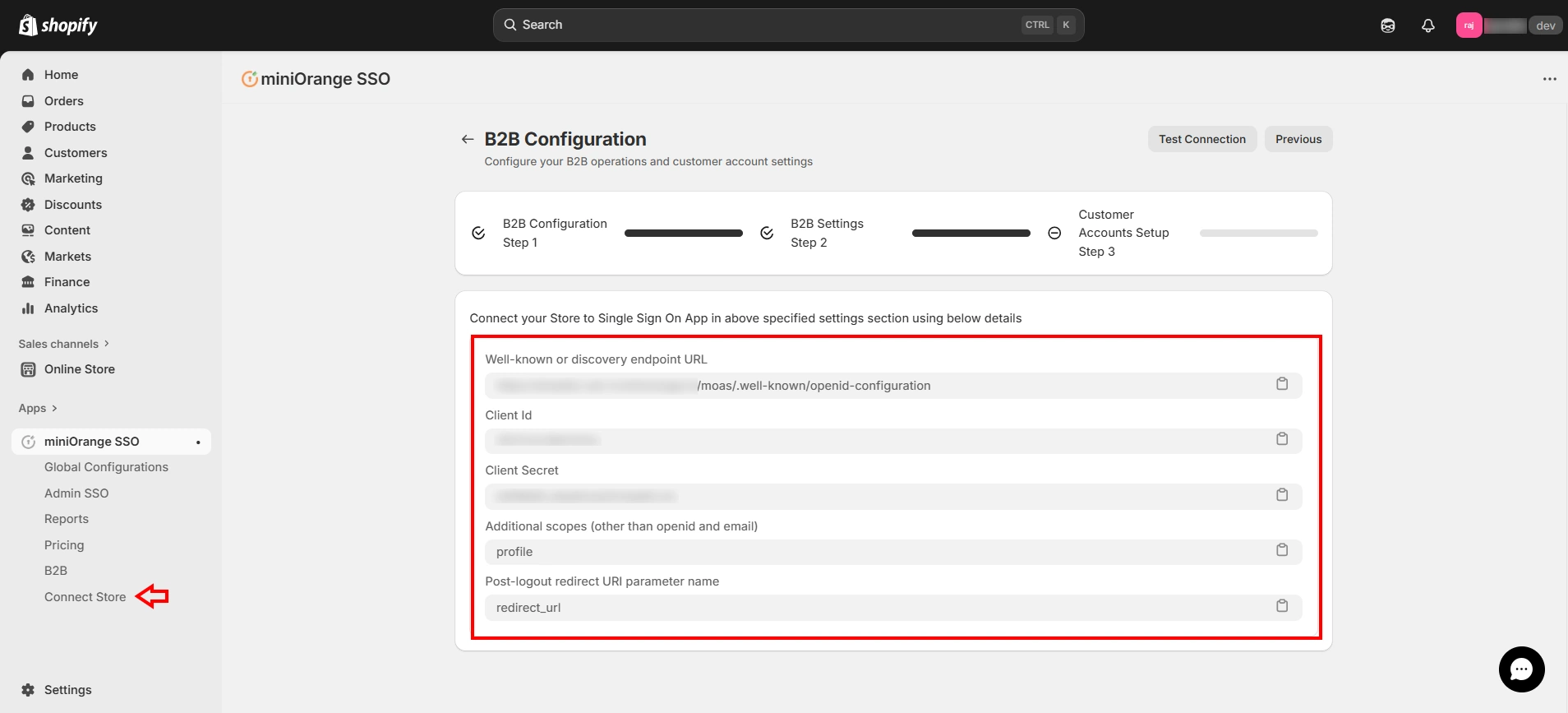The height and width of the screenshot is (713, 1568).
Task: Select B2B Settings Step 2
Action: coord(827,233)
